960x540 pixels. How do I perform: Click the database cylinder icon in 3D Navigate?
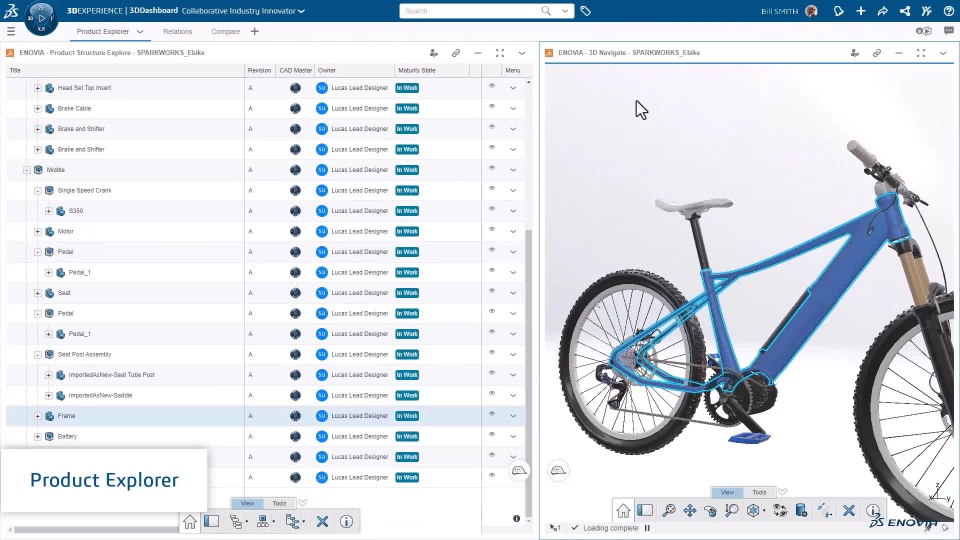(x=801, y=511)
